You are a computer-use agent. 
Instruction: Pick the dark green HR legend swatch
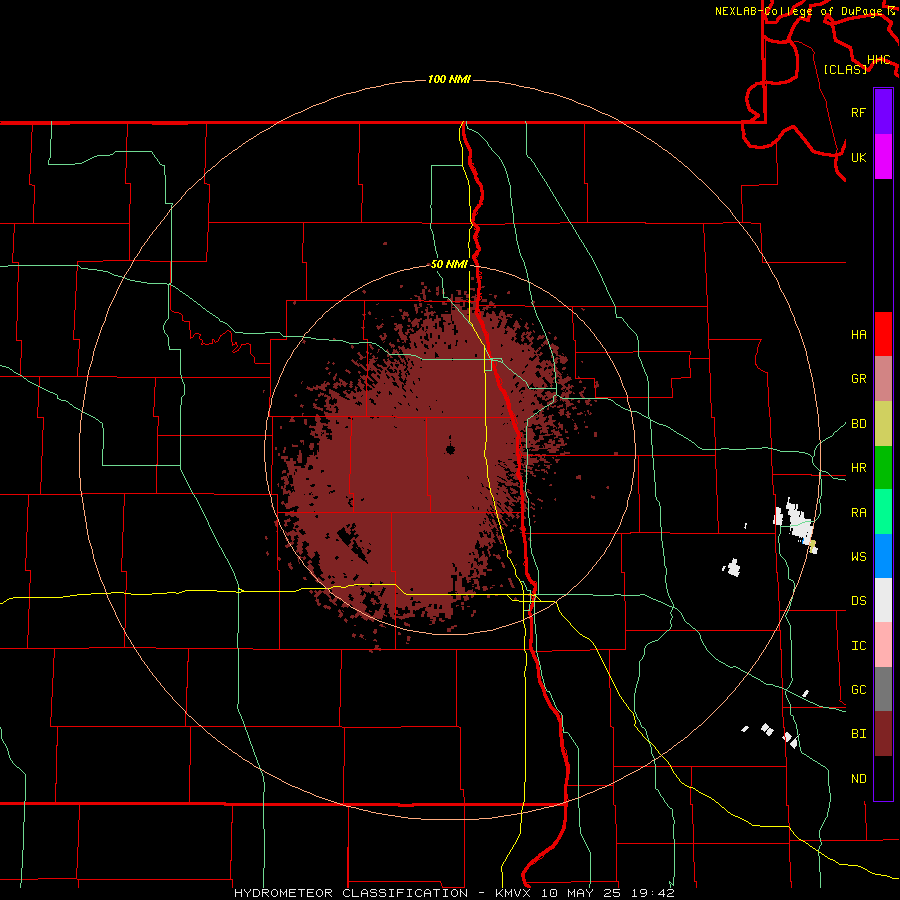pos(883,468)
